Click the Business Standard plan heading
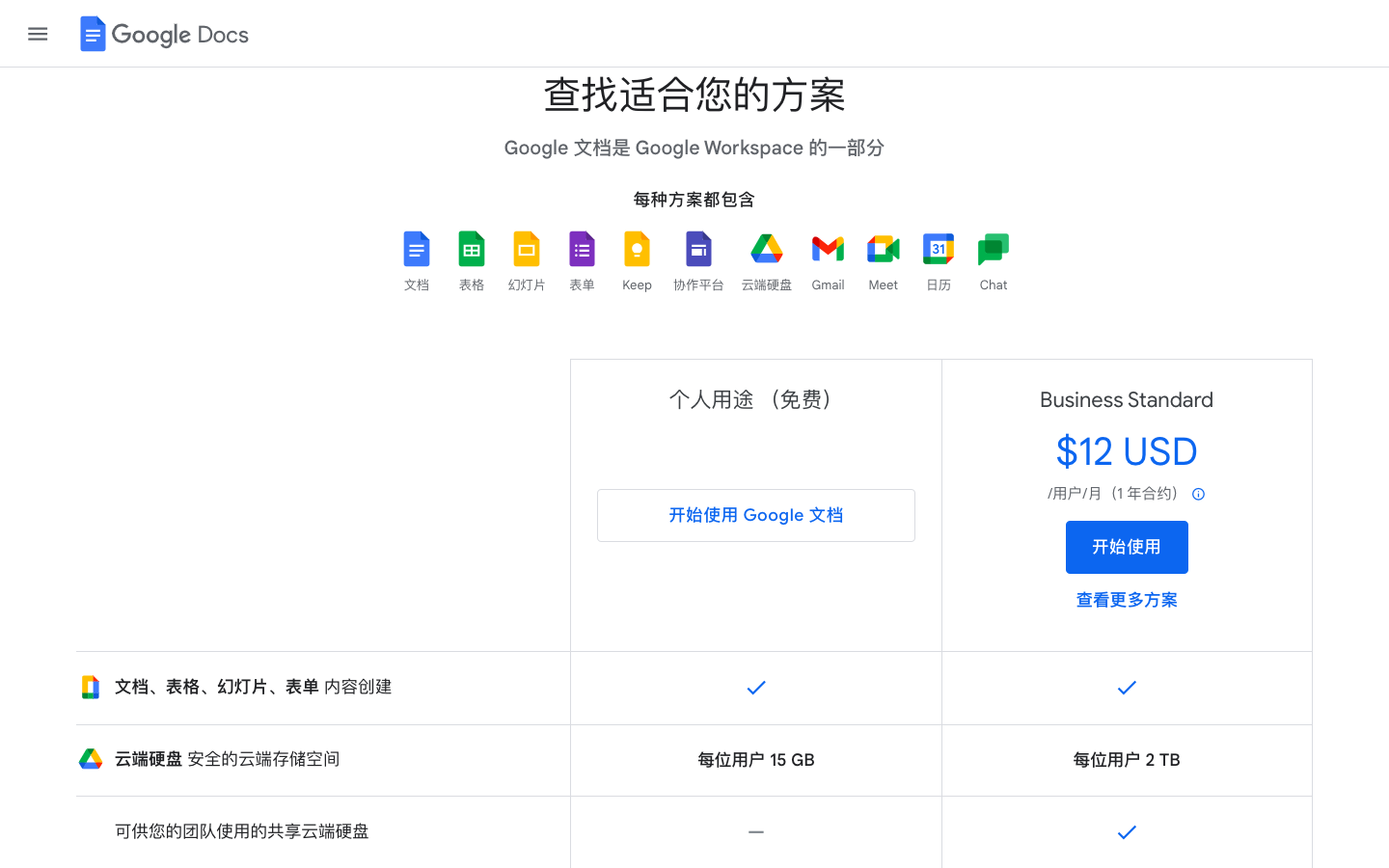Image resolution: width=1389 pixels, height=868 pixels. pos(1127,399)
